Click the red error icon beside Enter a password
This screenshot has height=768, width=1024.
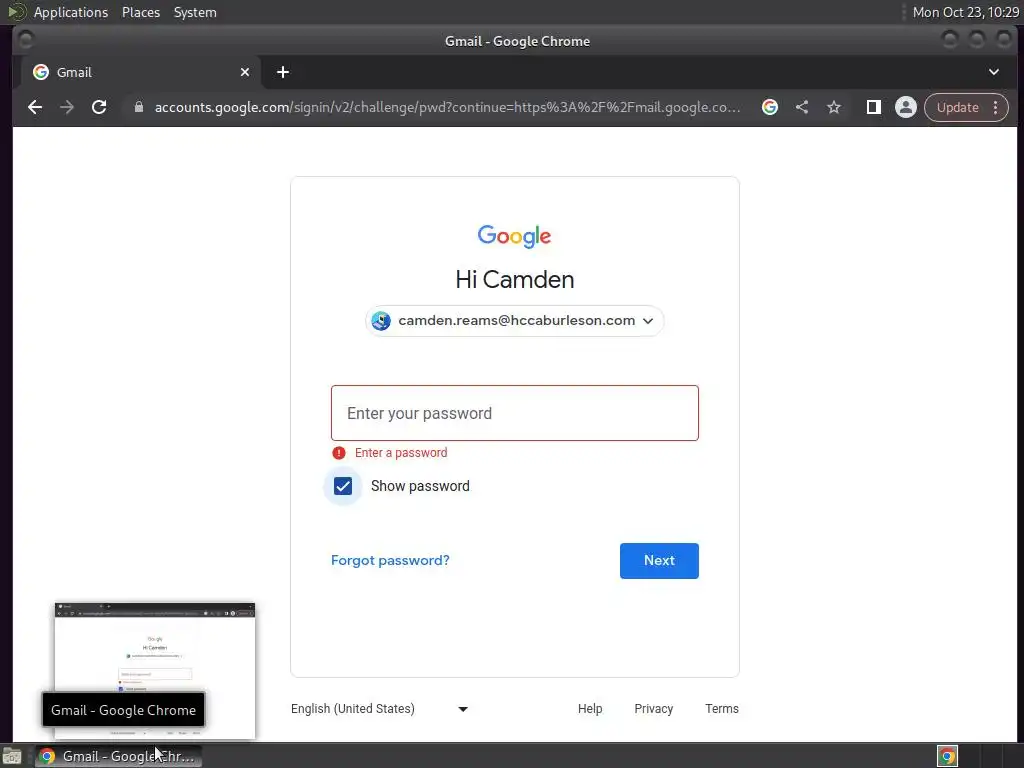click(339, 453)
